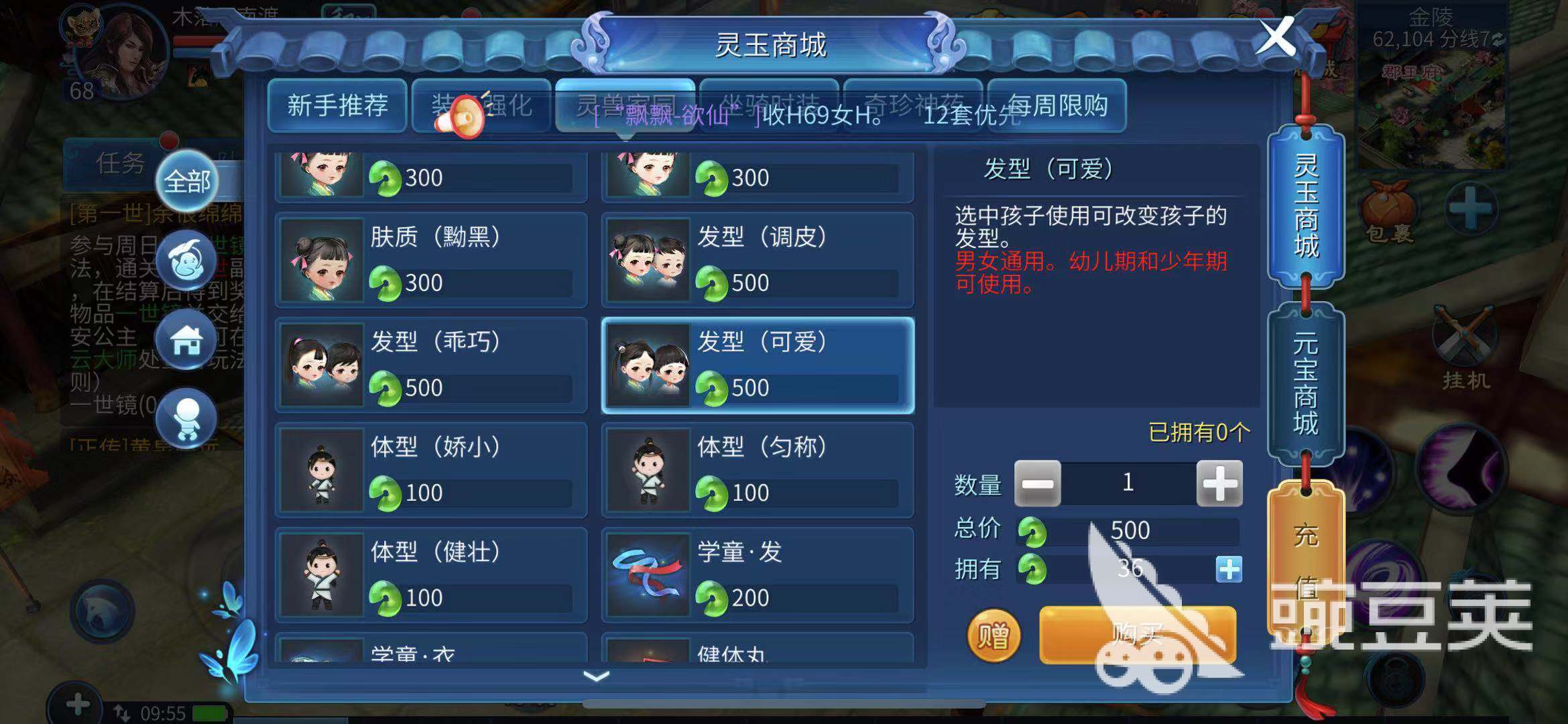The height and width of the screenshot is (724, 1568).
Task: Click the quantity number field
Action: 1129,483
